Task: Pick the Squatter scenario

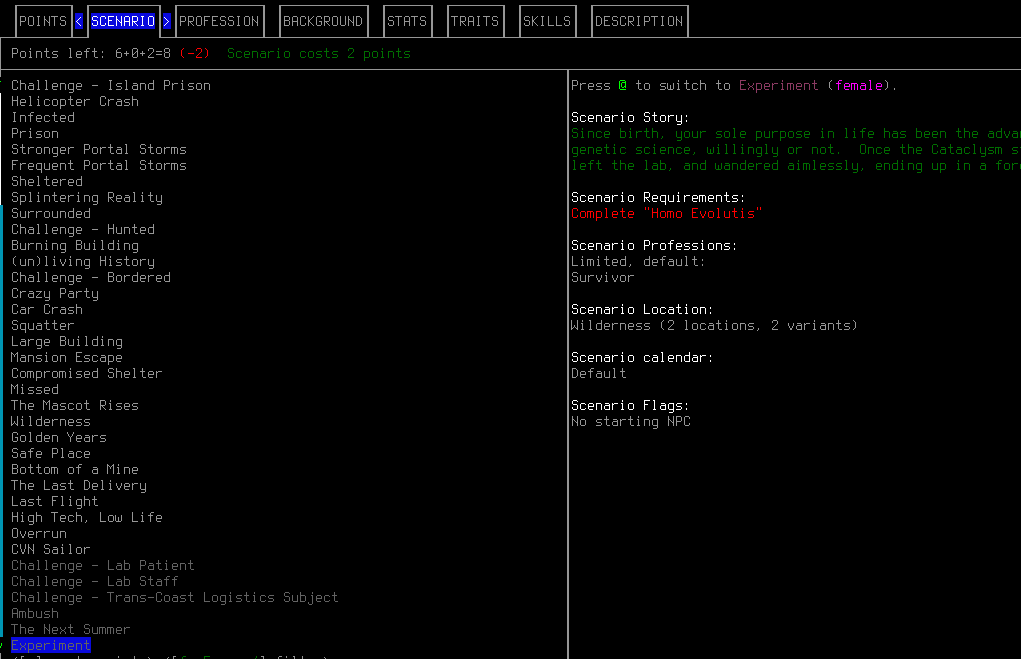Action: [x=43, y=326]
